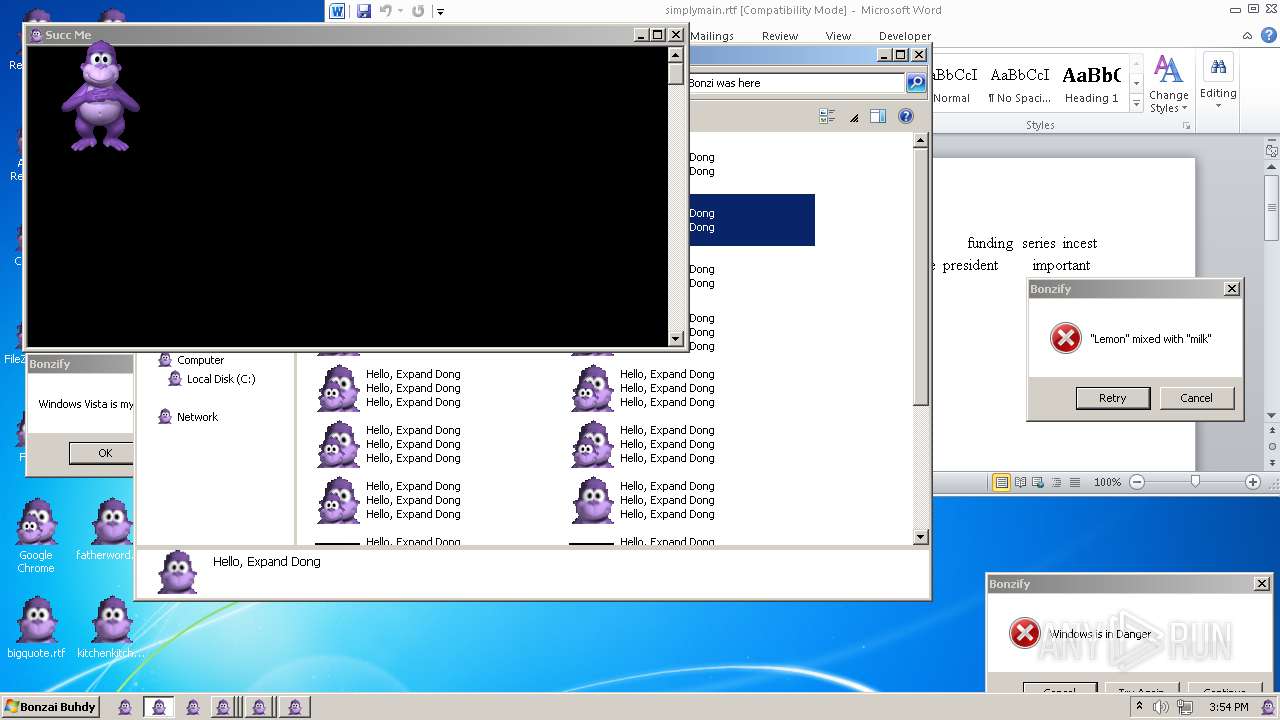Switch Word to Web Layout view
1280x720 pixels.
click(x=1038, y=482)
